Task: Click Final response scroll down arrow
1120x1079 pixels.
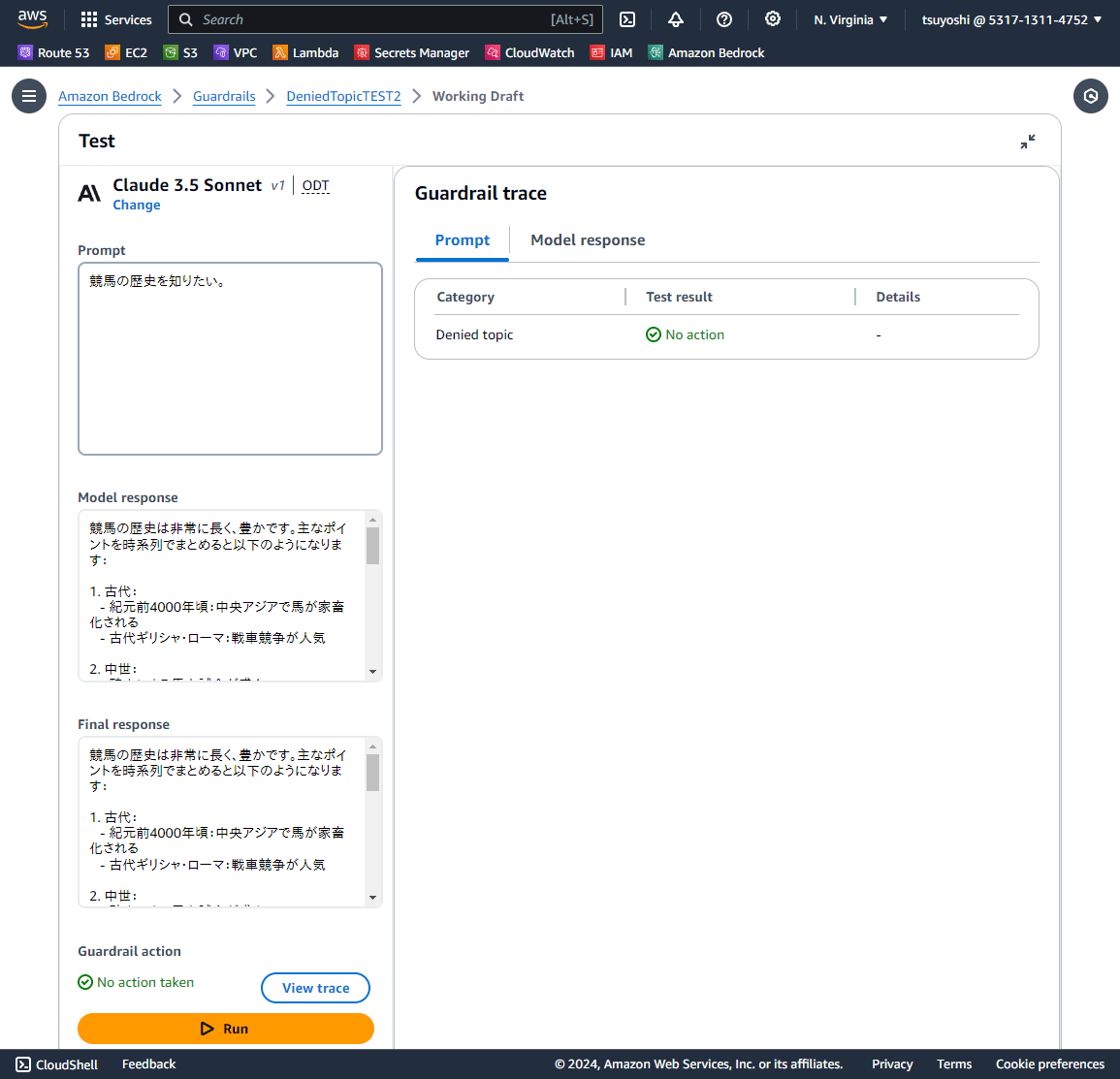Action: pos(373,898)
